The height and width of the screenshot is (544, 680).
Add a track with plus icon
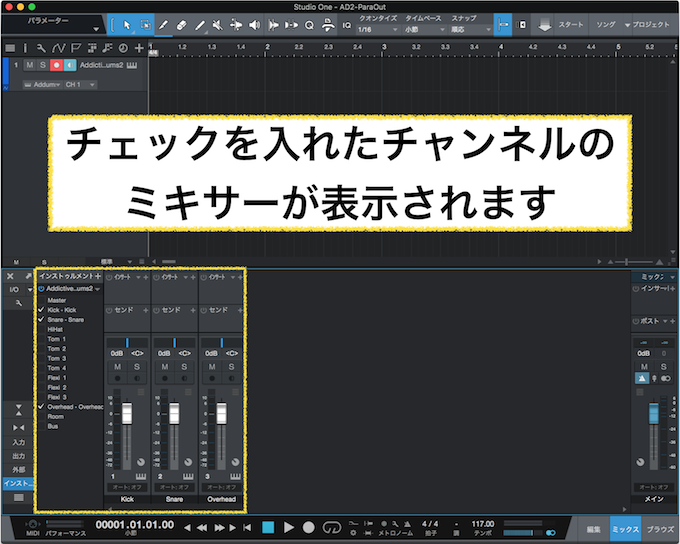click(139, 48)
